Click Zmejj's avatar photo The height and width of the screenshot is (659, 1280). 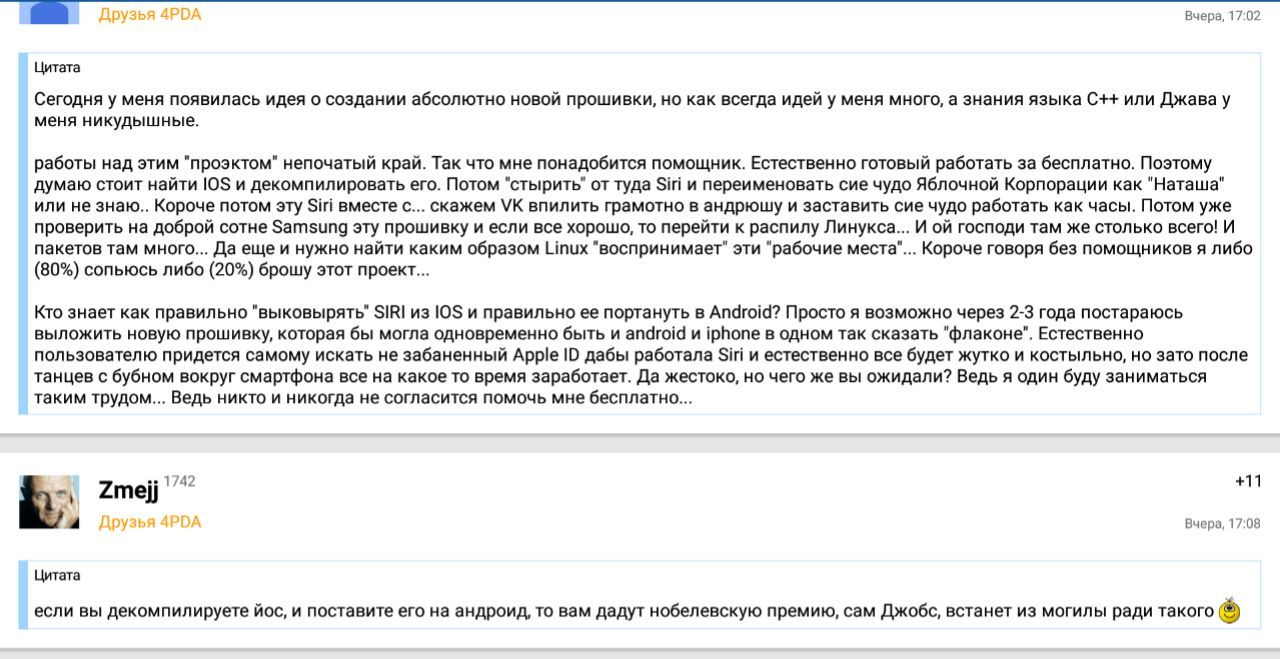pos(49,502)
